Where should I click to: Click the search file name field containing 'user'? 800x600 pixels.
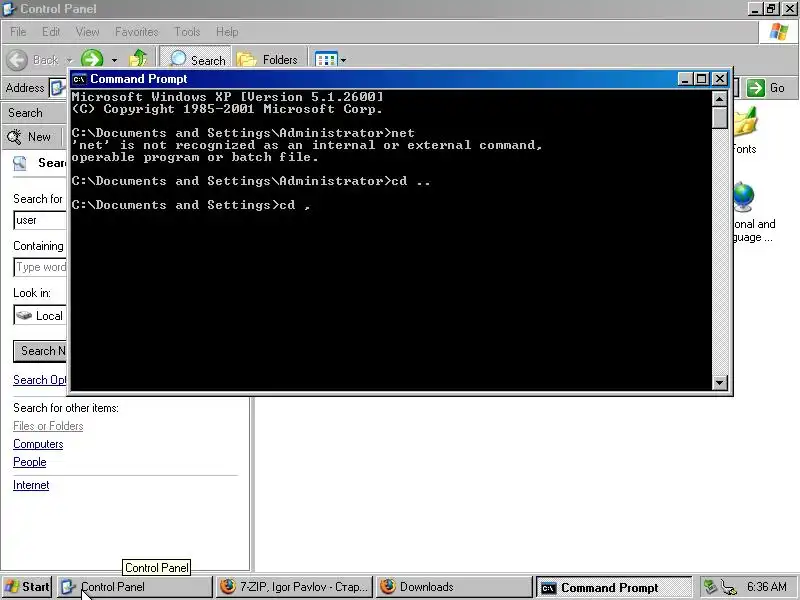(40, 220)
